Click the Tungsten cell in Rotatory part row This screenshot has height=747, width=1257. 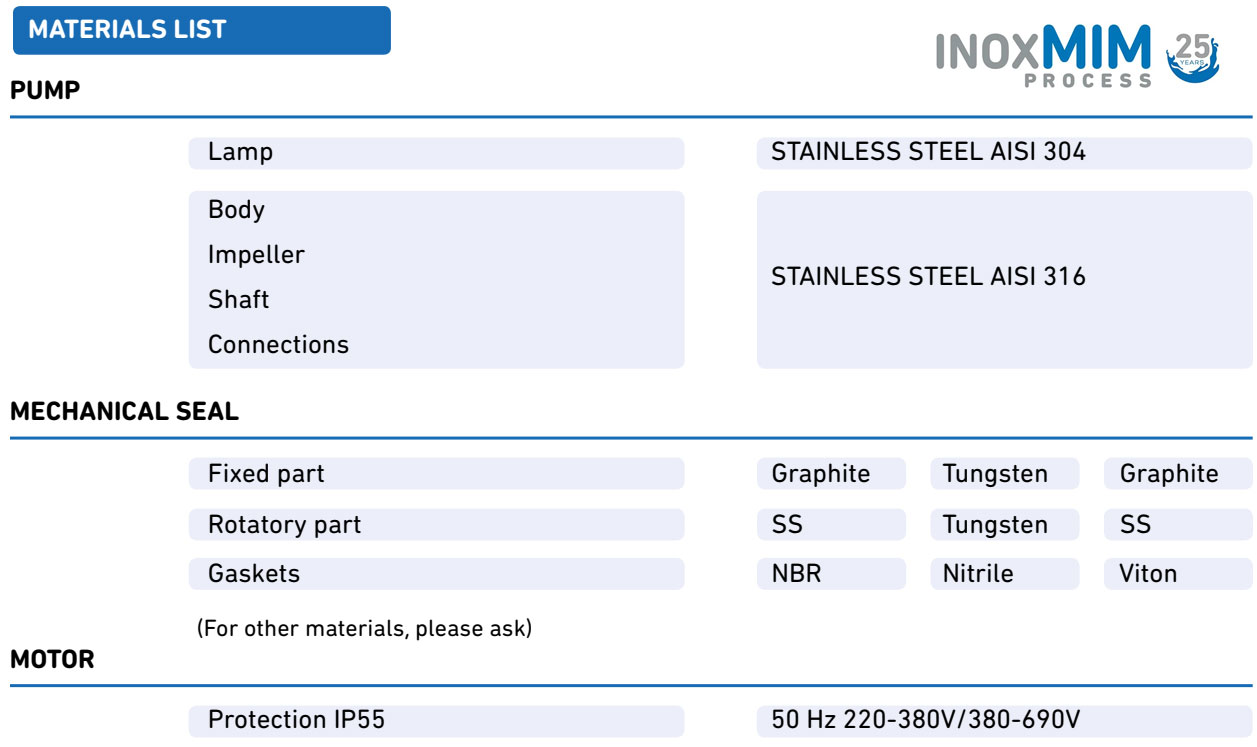pos(1004,525)
